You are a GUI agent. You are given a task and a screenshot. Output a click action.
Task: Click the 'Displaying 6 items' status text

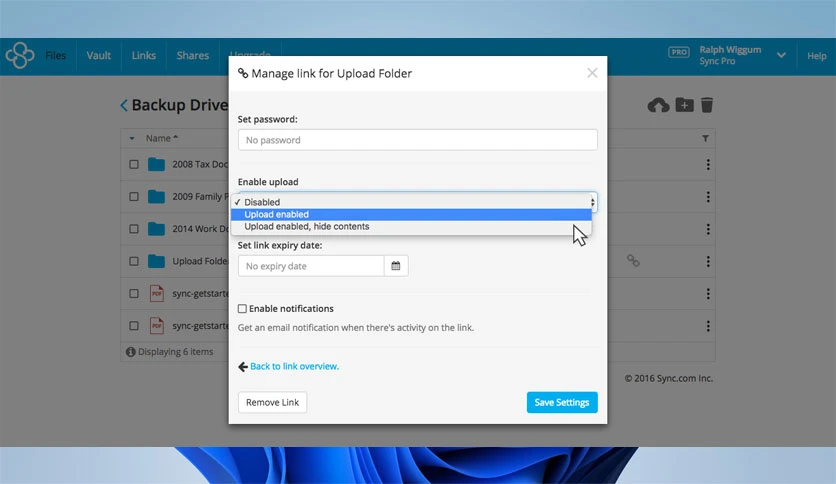click(175, 352)
